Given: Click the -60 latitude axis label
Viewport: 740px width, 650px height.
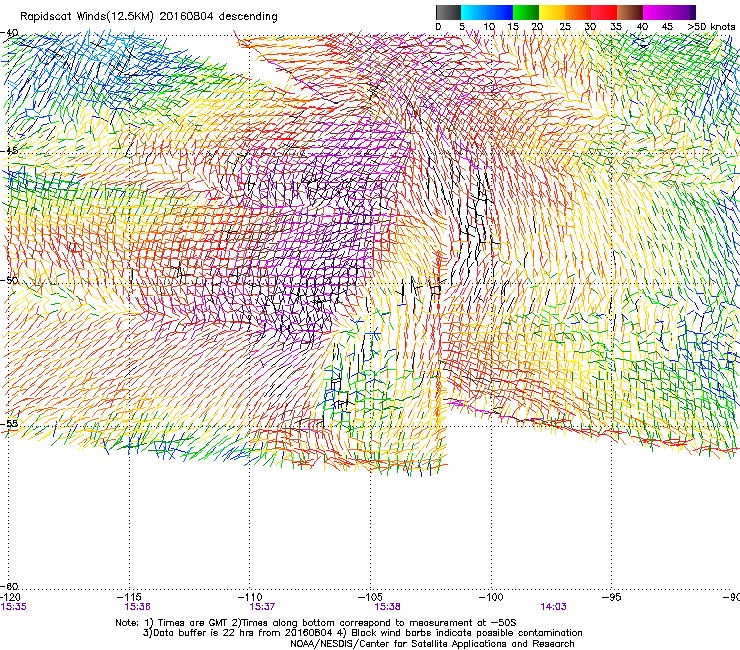Looking at the screenshot, I should click(9, 586).
